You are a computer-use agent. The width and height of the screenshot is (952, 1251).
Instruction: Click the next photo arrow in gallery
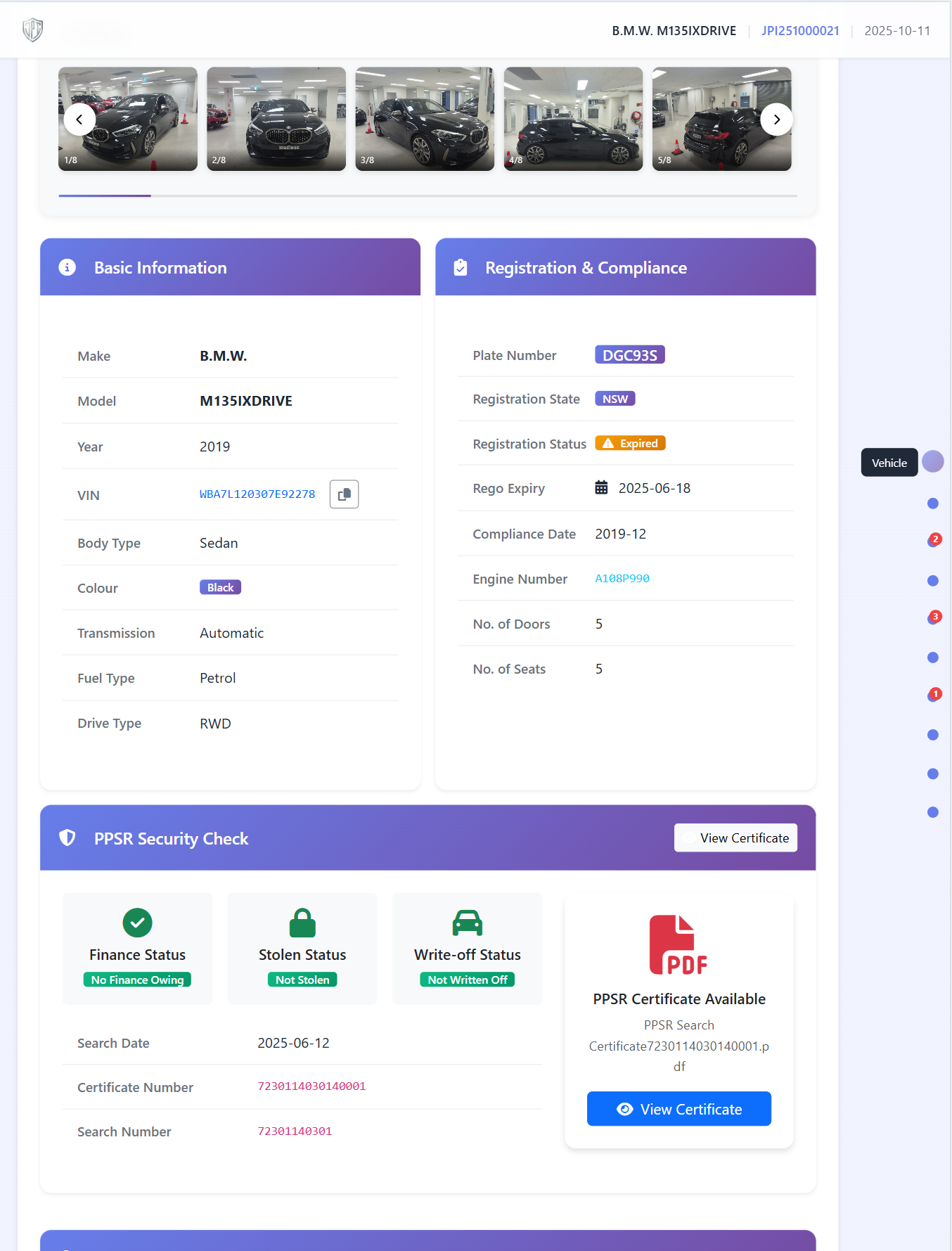pos(776,120)
